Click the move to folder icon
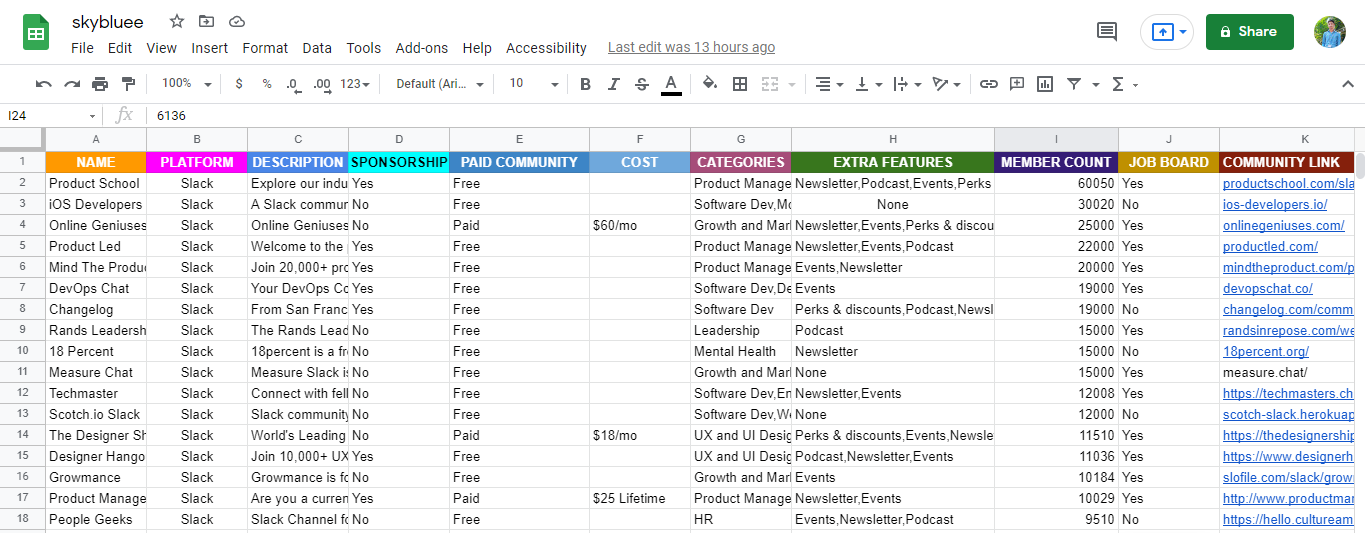 tap(207, 21)
